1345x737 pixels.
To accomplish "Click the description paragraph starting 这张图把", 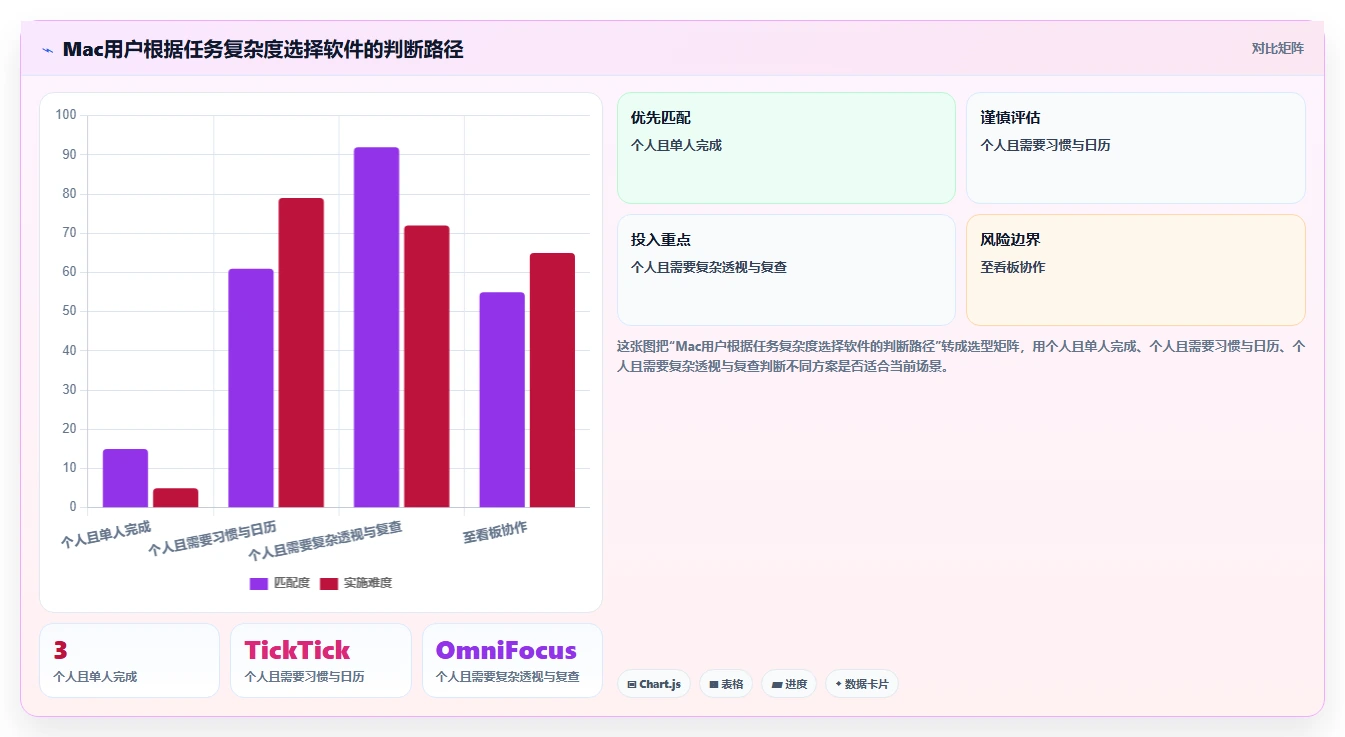I will 961,356.
